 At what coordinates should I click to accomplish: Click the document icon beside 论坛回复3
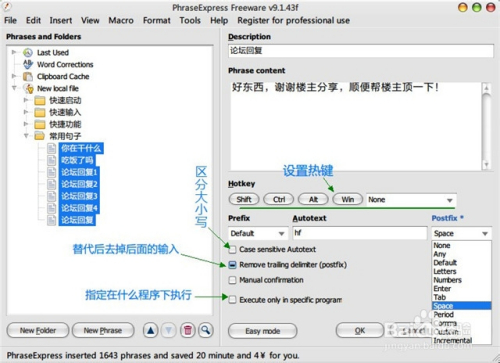tap(51, 196)
